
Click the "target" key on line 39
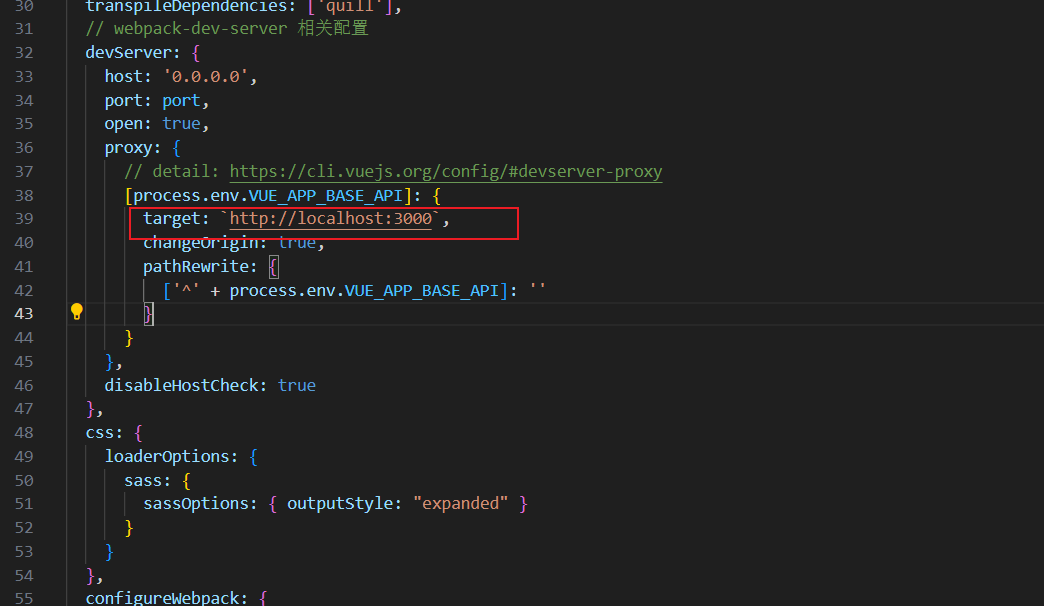[172, 218]
